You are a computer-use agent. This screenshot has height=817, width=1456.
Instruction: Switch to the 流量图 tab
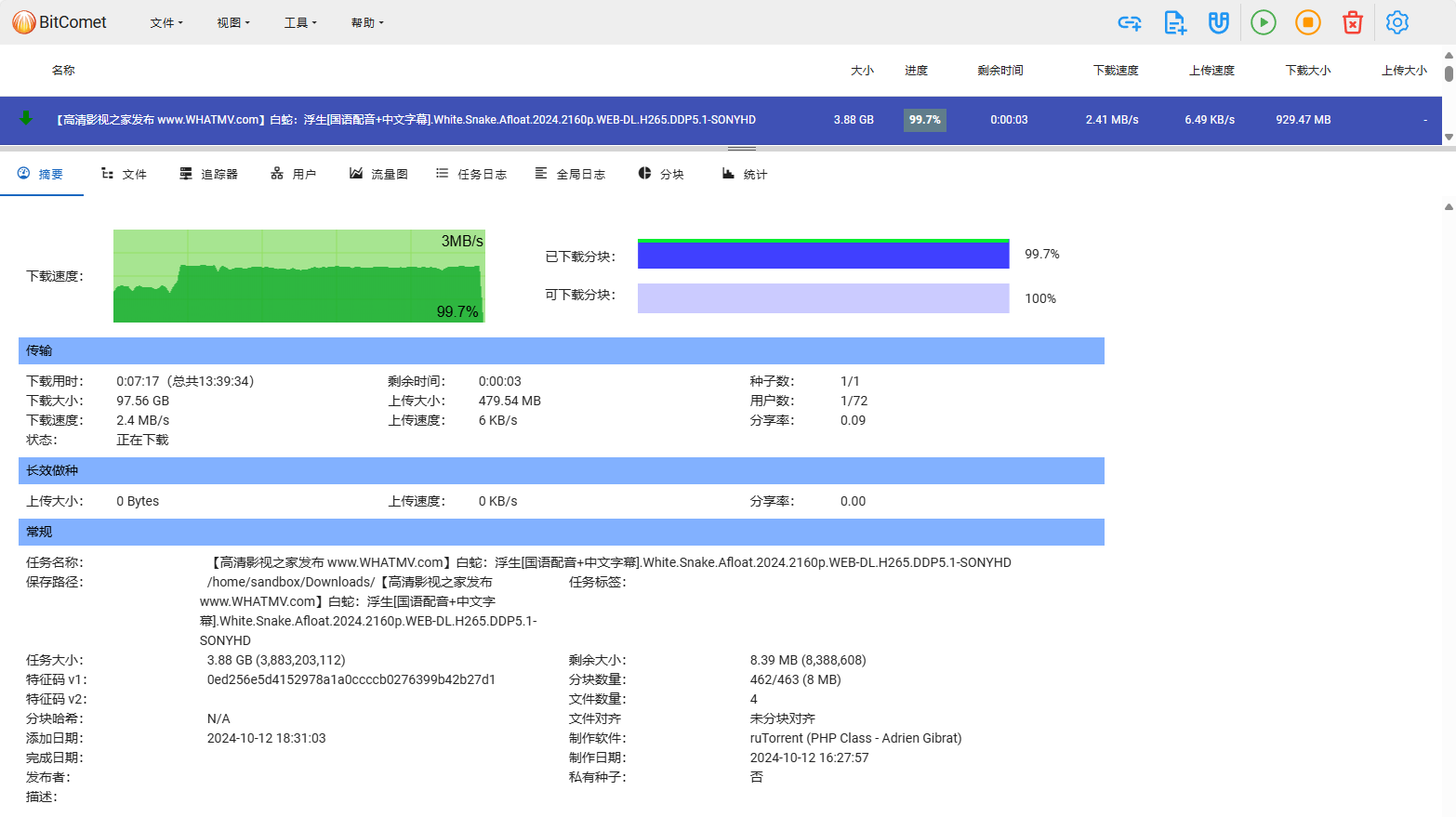[x=378, y=174]
